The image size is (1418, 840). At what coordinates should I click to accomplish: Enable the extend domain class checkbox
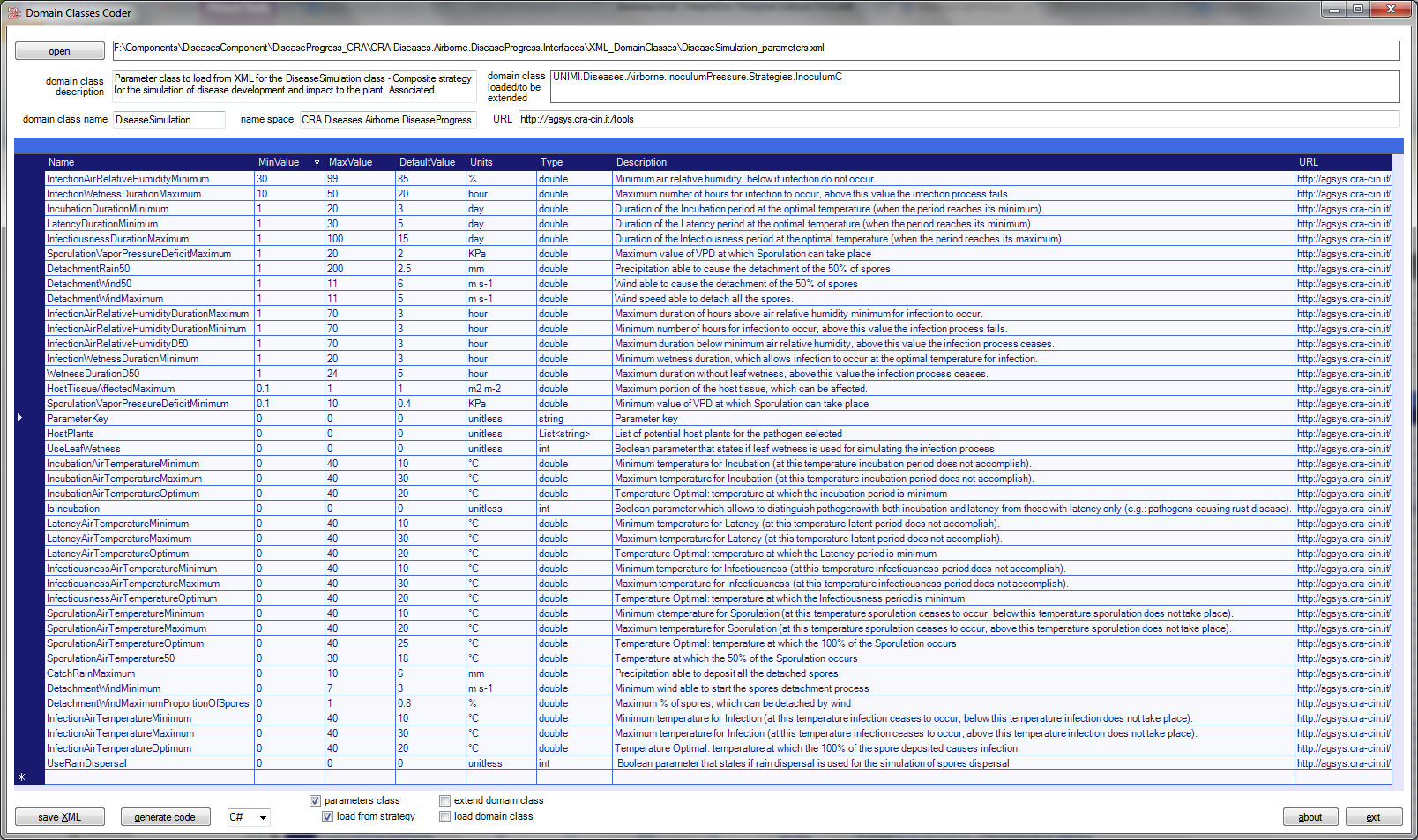pyautogui.click(x=444, y=800)
